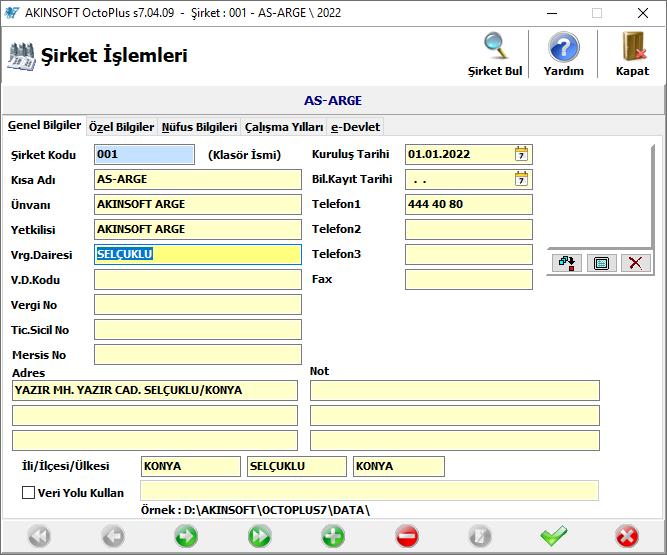Image resolution: width=667 pixels, height=555 pixels.
Task: Click Yetkilisi input field
Action: point(198,229)
